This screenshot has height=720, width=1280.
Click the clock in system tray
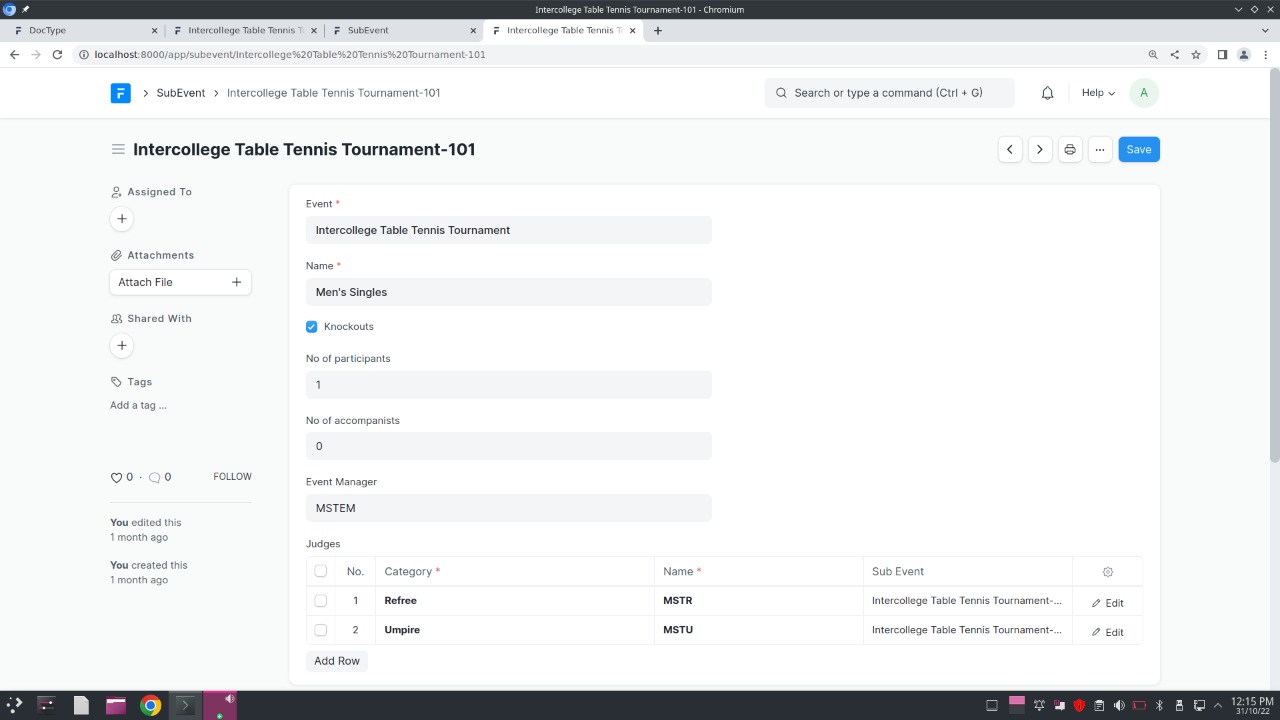[1252, 705]
